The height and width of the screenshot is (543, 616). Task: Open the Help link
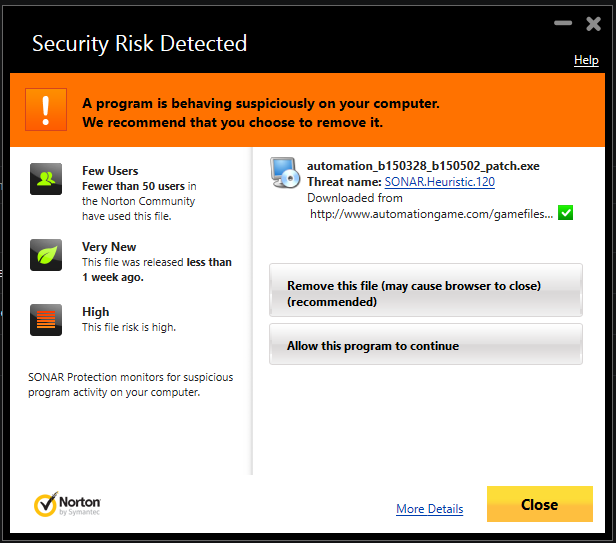coord(586,60)
